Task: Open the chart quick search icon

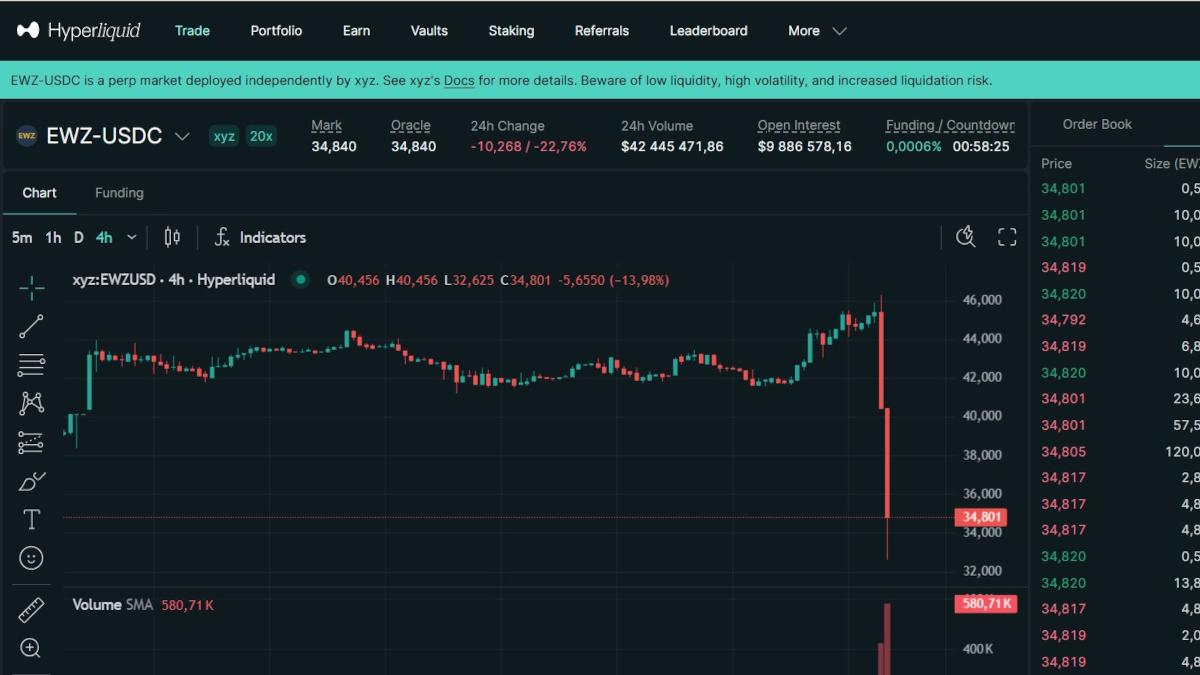Action: (965, 237)
